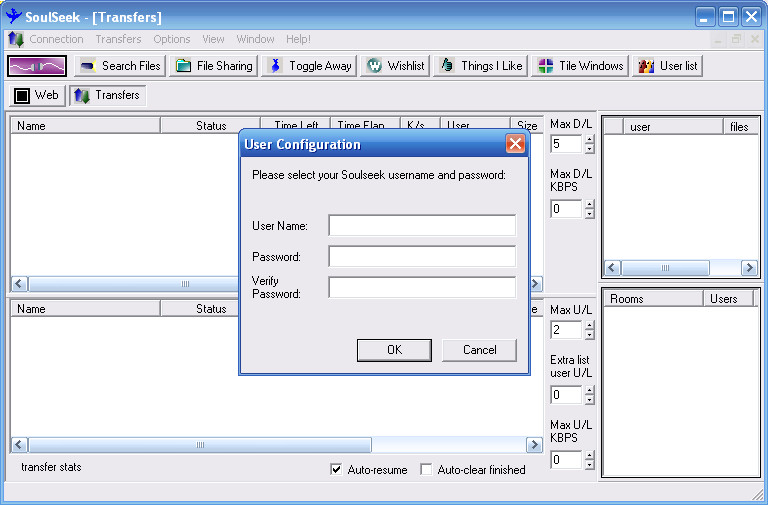Open Things I Like
The height and width of the screenshot is (505, 768).
pos(480,66)
